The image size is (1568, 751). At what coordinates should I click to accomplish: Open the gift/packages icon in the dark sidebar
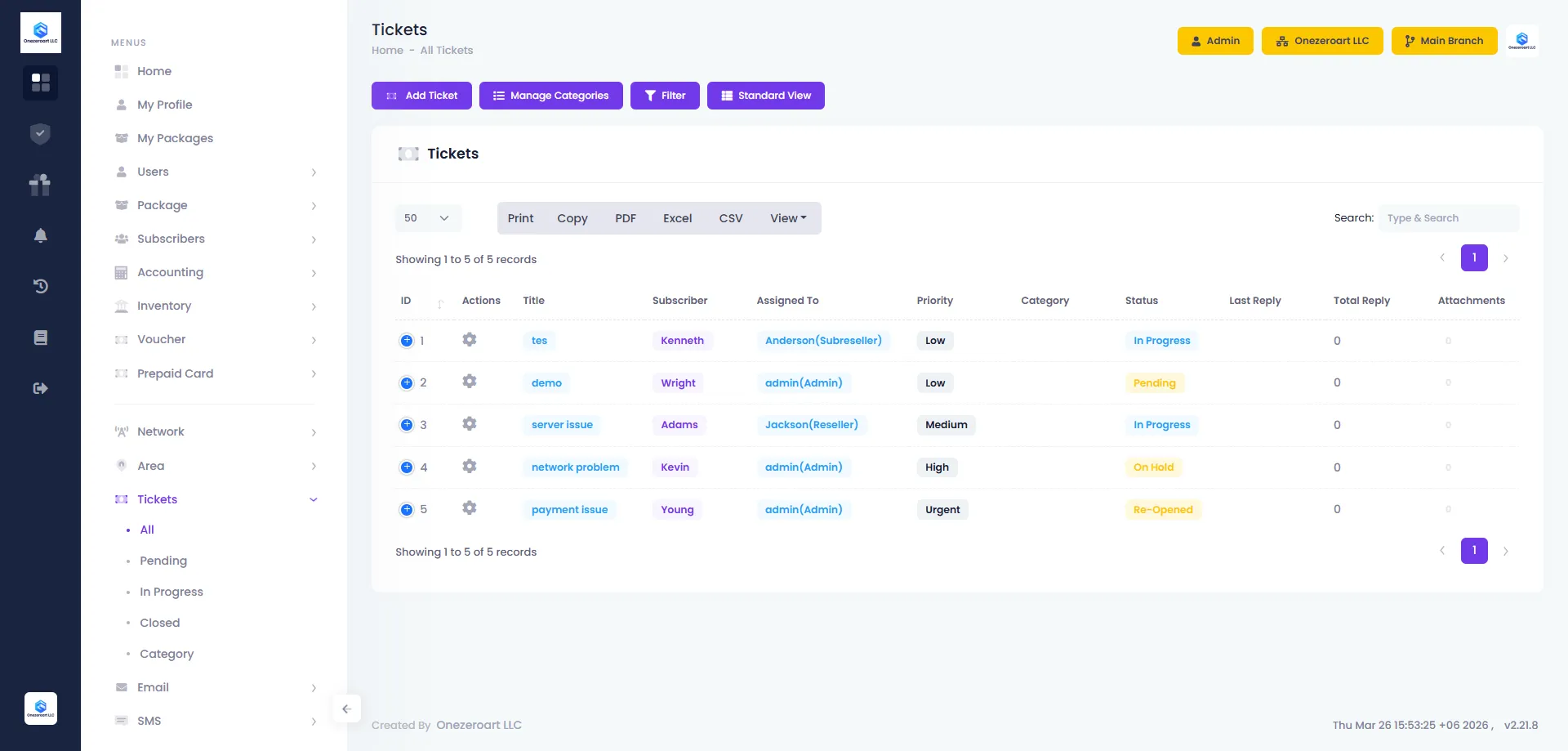click(x=40, y=185)
